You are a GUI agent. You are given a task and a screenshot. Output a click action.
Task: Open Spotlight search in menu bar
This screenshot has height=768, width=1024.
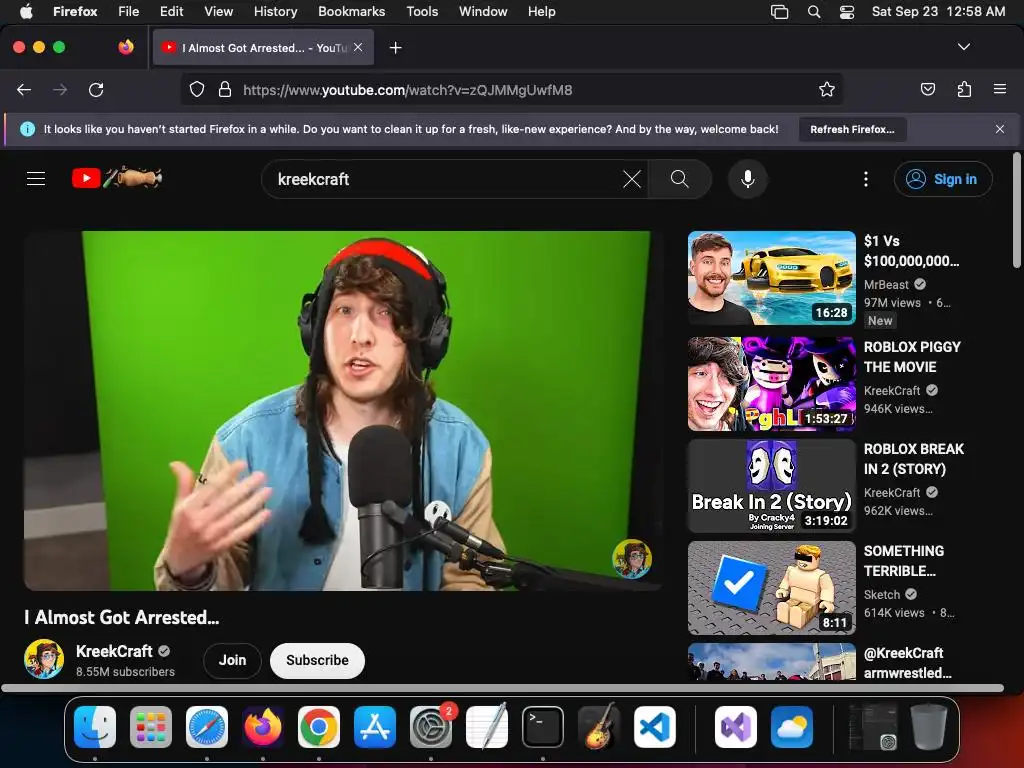tap(814, 11)
